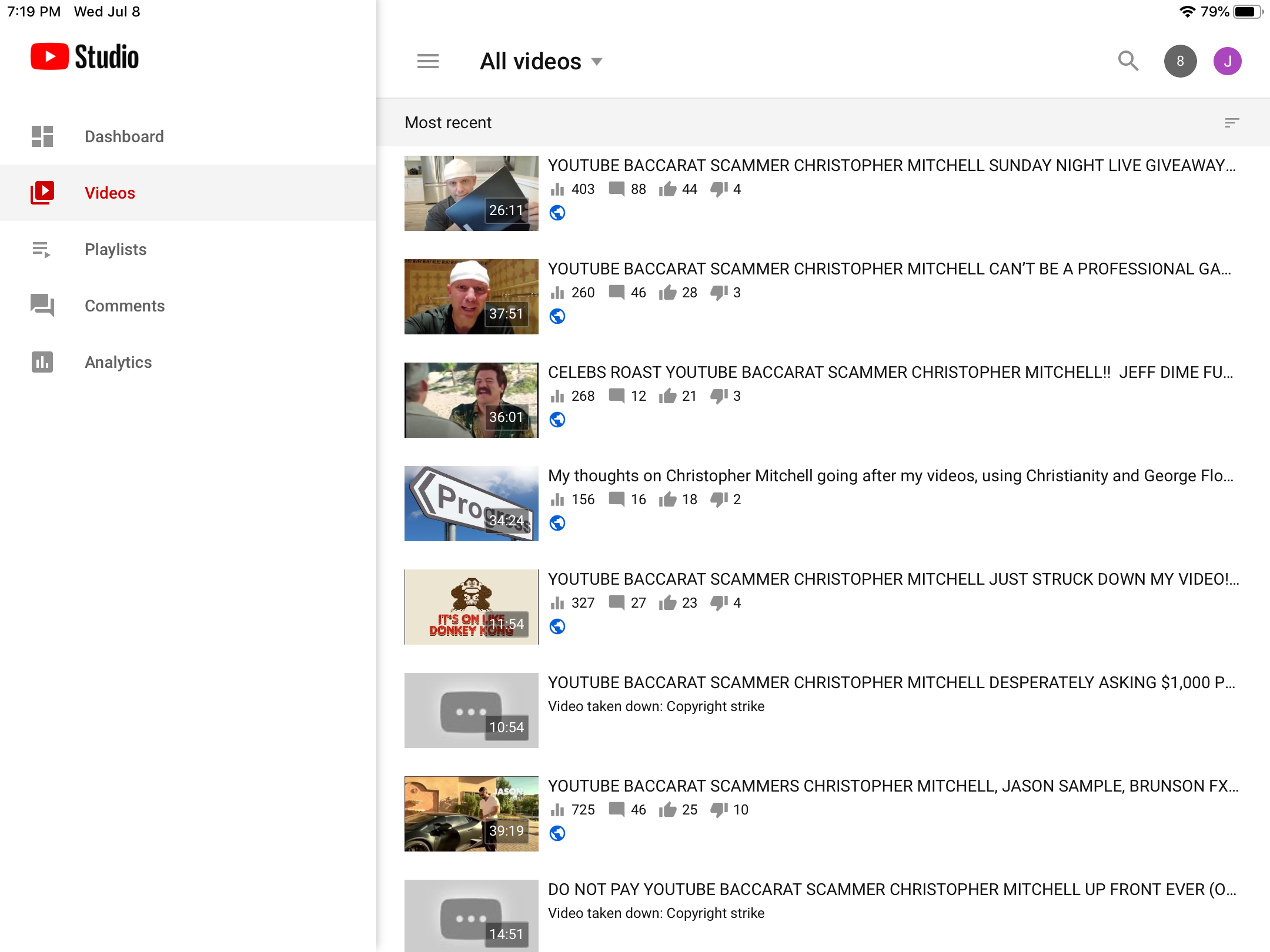Open CELEBS ROAST video title

(891, 373)
